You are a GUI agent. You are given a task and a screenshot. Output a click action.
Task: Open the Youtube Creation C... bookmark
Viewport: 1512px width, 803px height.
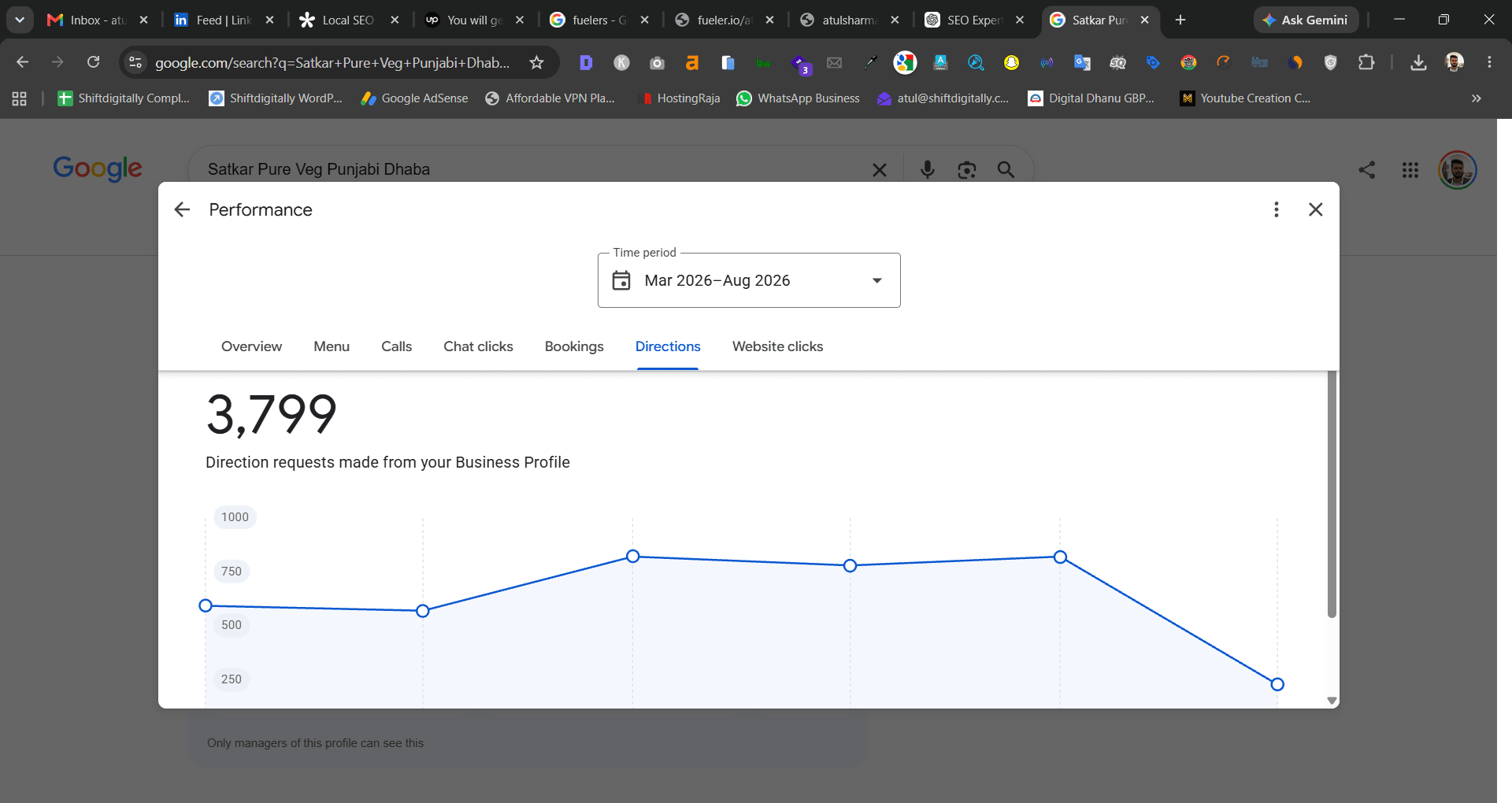tap(1245, 98)
